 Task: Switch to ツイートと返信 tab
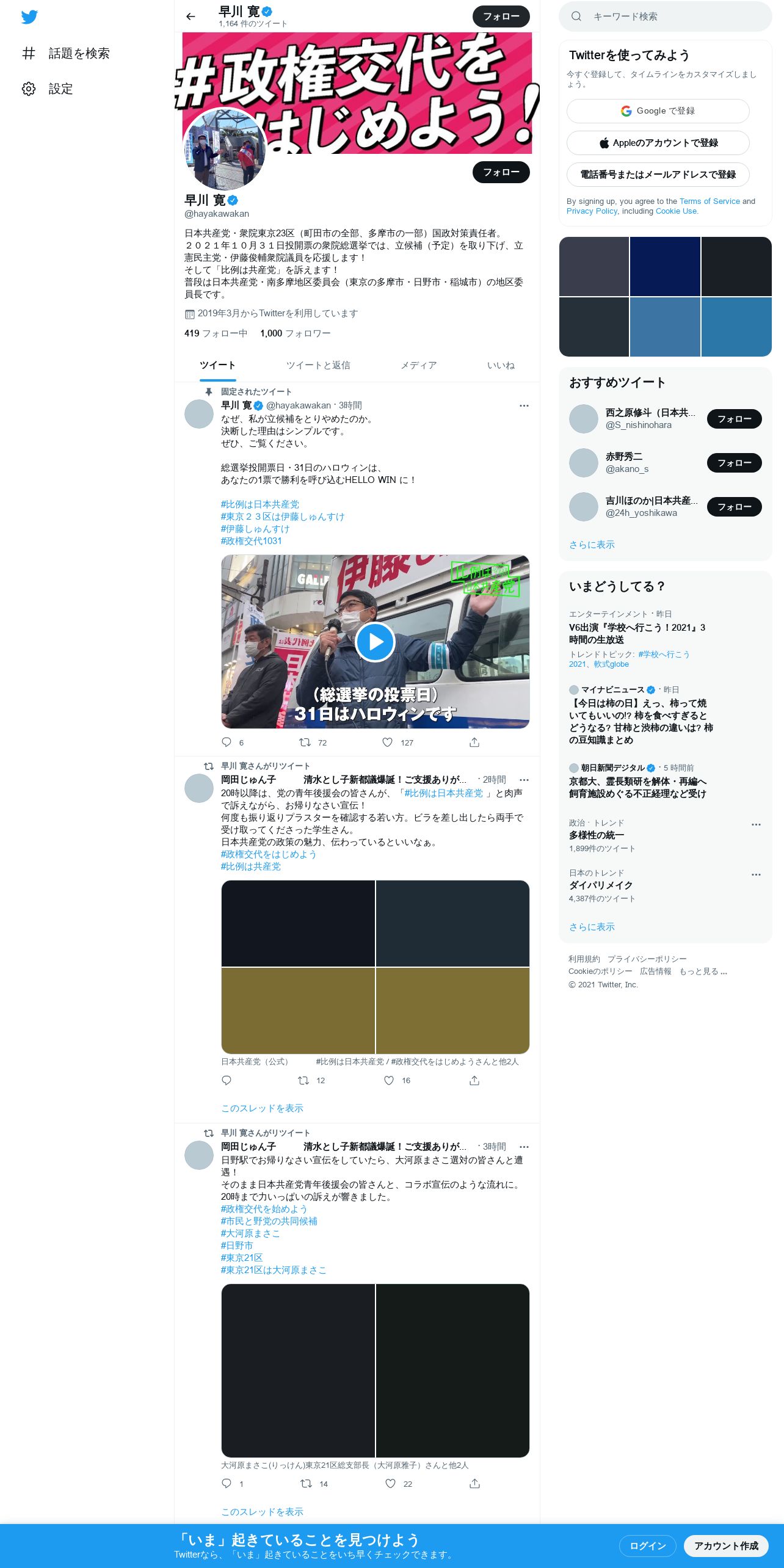[x=318, y=365]
